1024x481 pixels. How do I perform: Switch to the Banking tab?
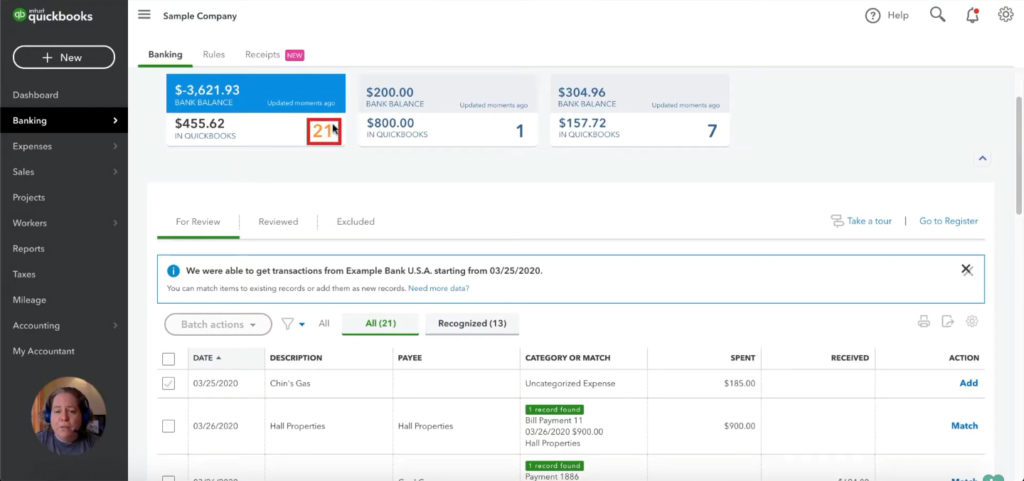pos(165,55)
